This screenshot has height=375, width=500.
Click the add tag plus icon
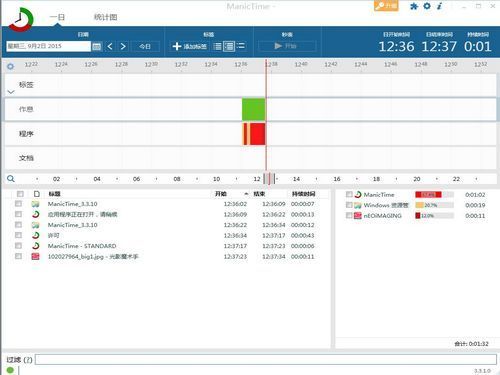177,46
